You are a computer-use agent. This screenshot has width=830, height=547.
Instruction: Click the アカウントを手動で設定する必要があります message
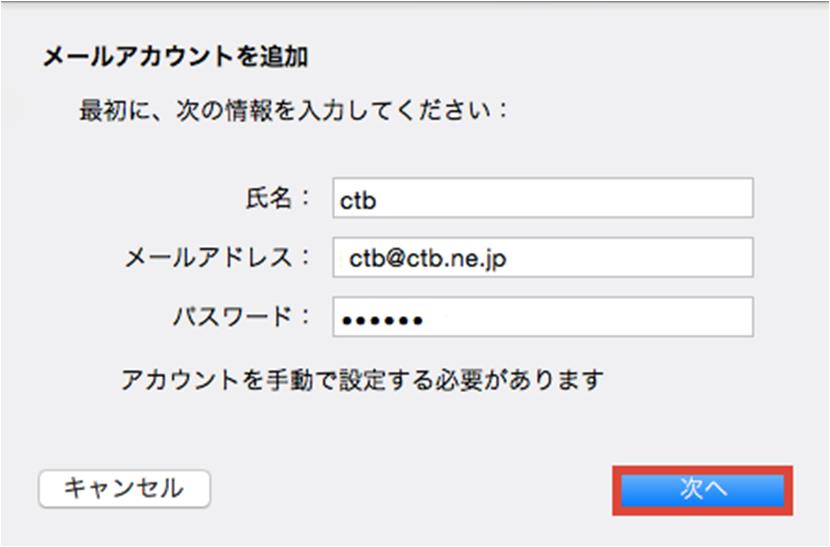tap(363, 380)
